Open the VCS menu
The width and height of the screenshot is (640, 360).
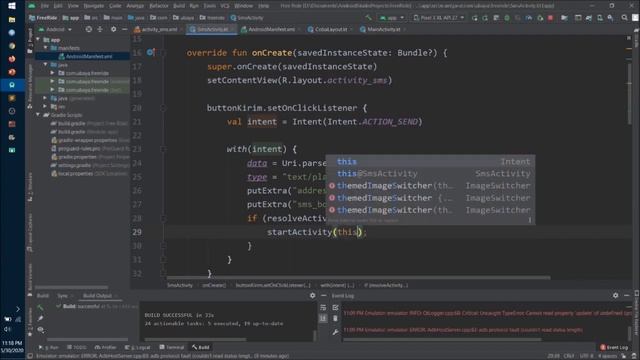pos(225,6)
